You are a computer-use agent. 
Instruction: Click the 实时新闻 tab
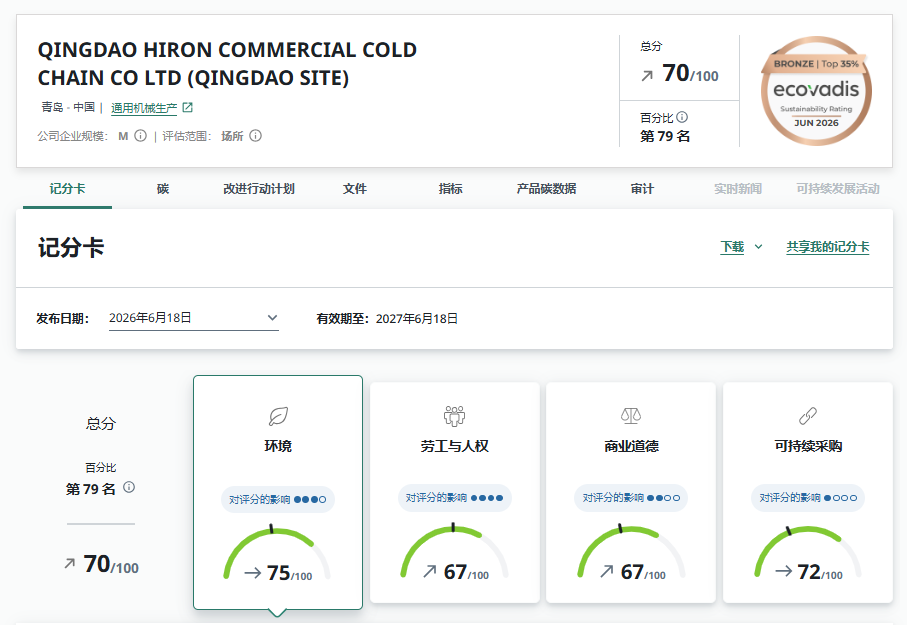point(738,189)
